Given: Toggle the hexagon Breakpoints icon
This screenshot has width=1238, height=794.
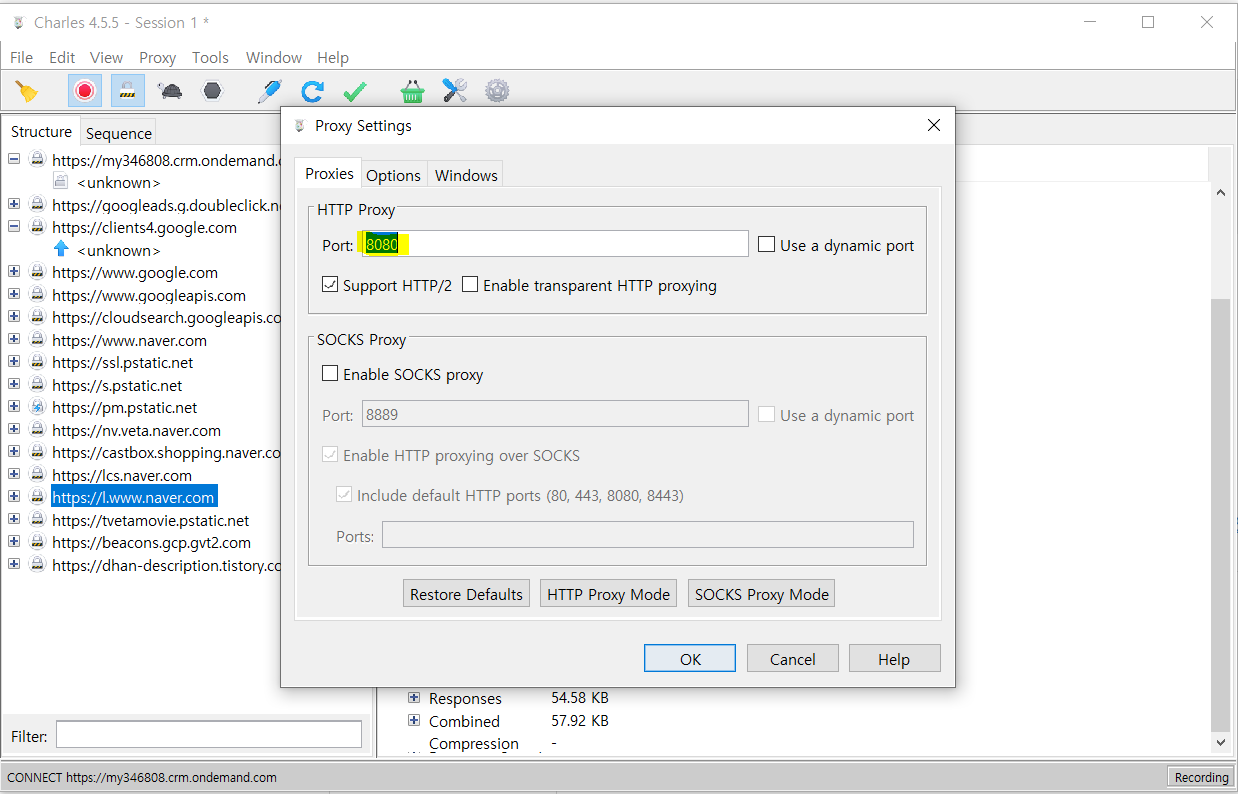Looking at the screenshot, I should (x=212, y=91).
